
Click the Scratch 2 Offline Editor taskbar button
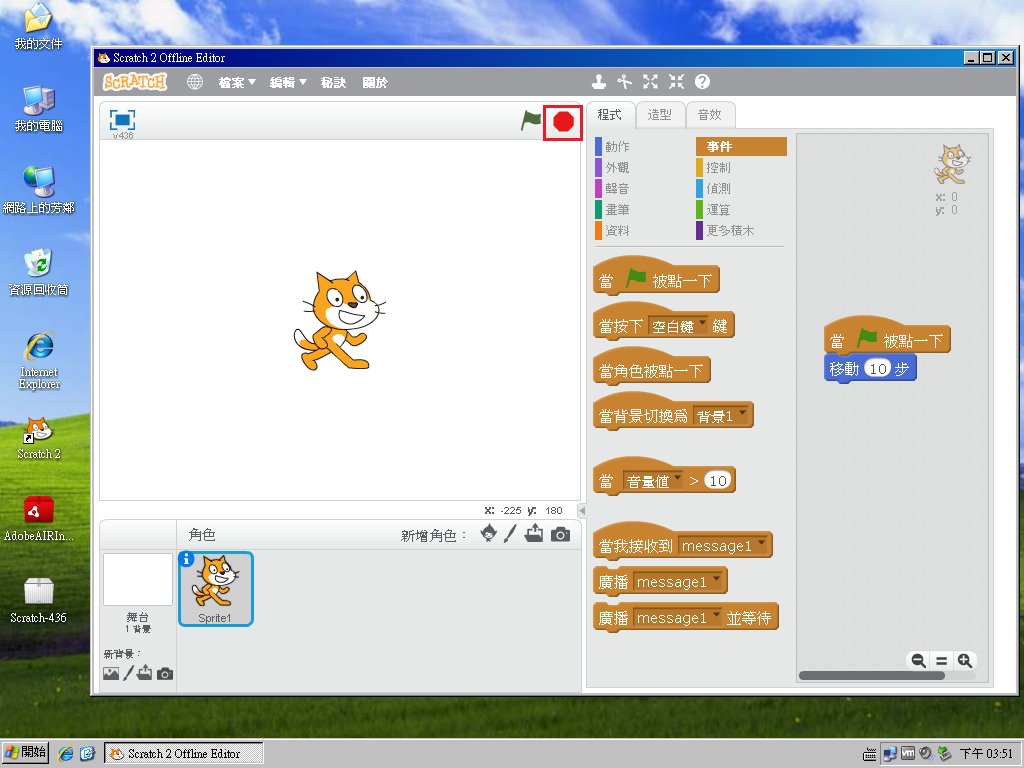click(184, 754)
